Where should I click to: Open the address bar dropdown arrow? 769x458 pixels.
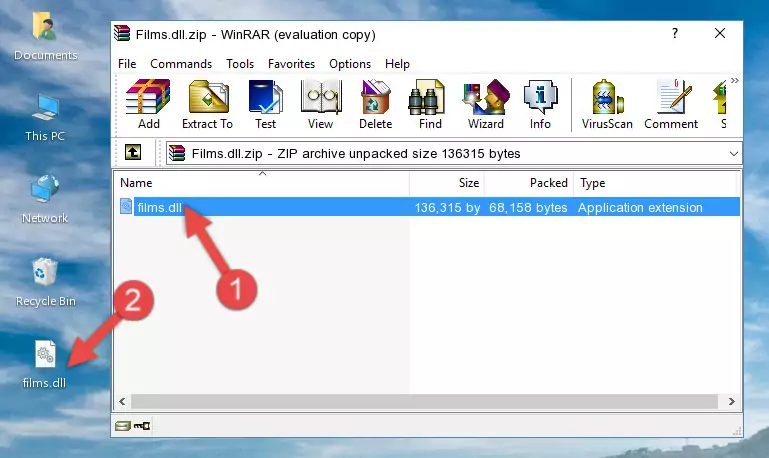[733, 153]
